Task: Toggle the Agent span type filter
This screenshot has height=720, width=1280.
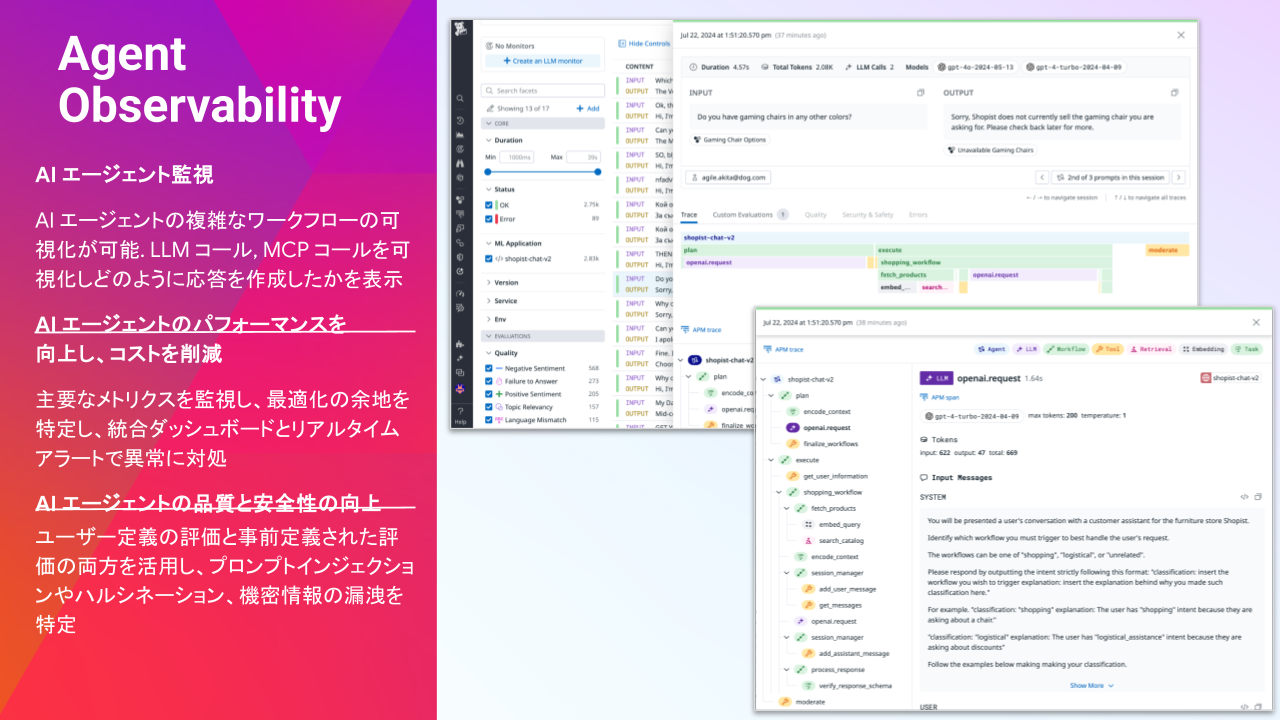Action: click(x=991, y=349)
